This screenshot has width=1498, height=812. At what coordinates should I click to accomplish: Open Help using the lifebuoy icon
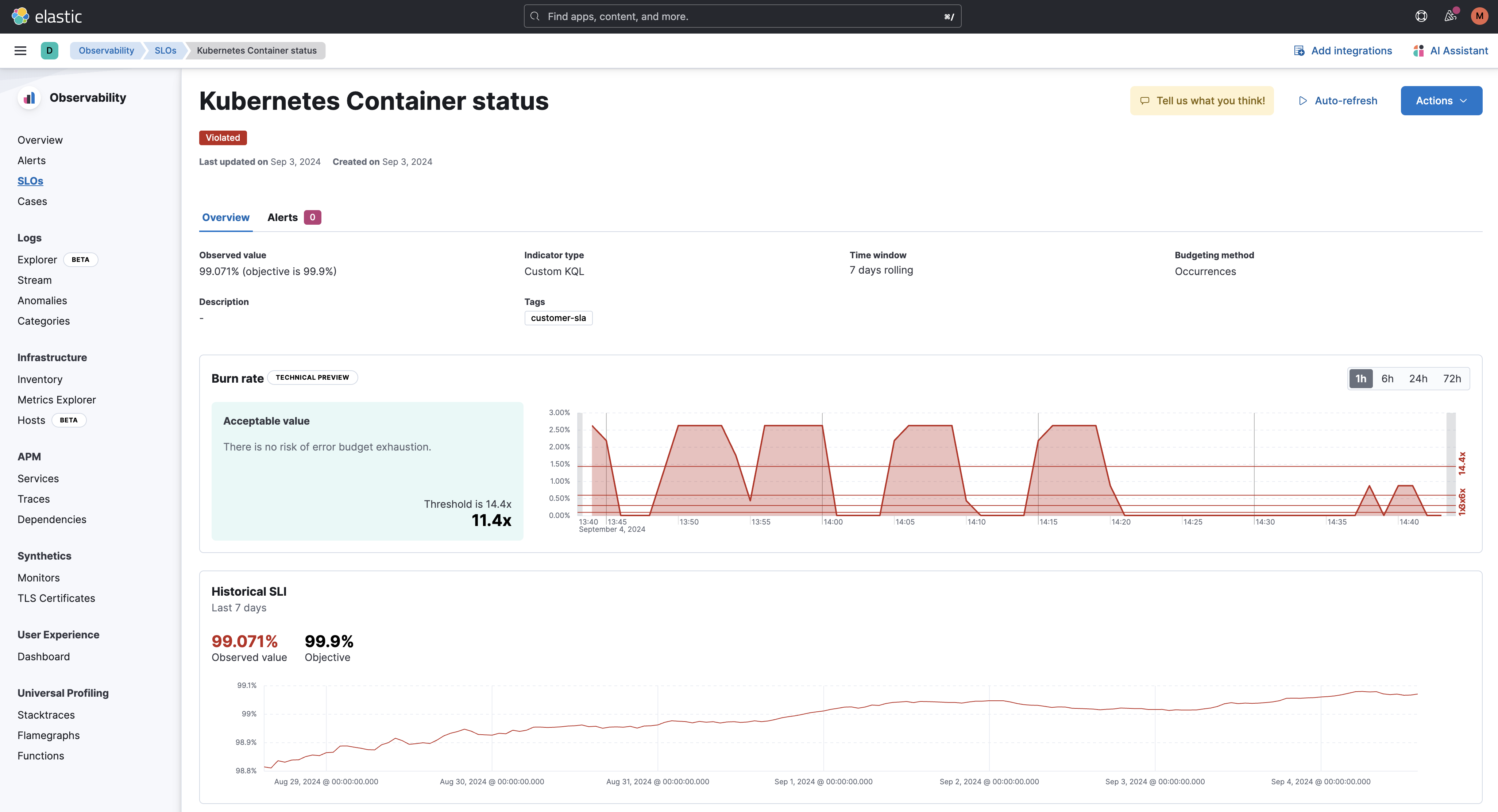[x=1421, y=16]
